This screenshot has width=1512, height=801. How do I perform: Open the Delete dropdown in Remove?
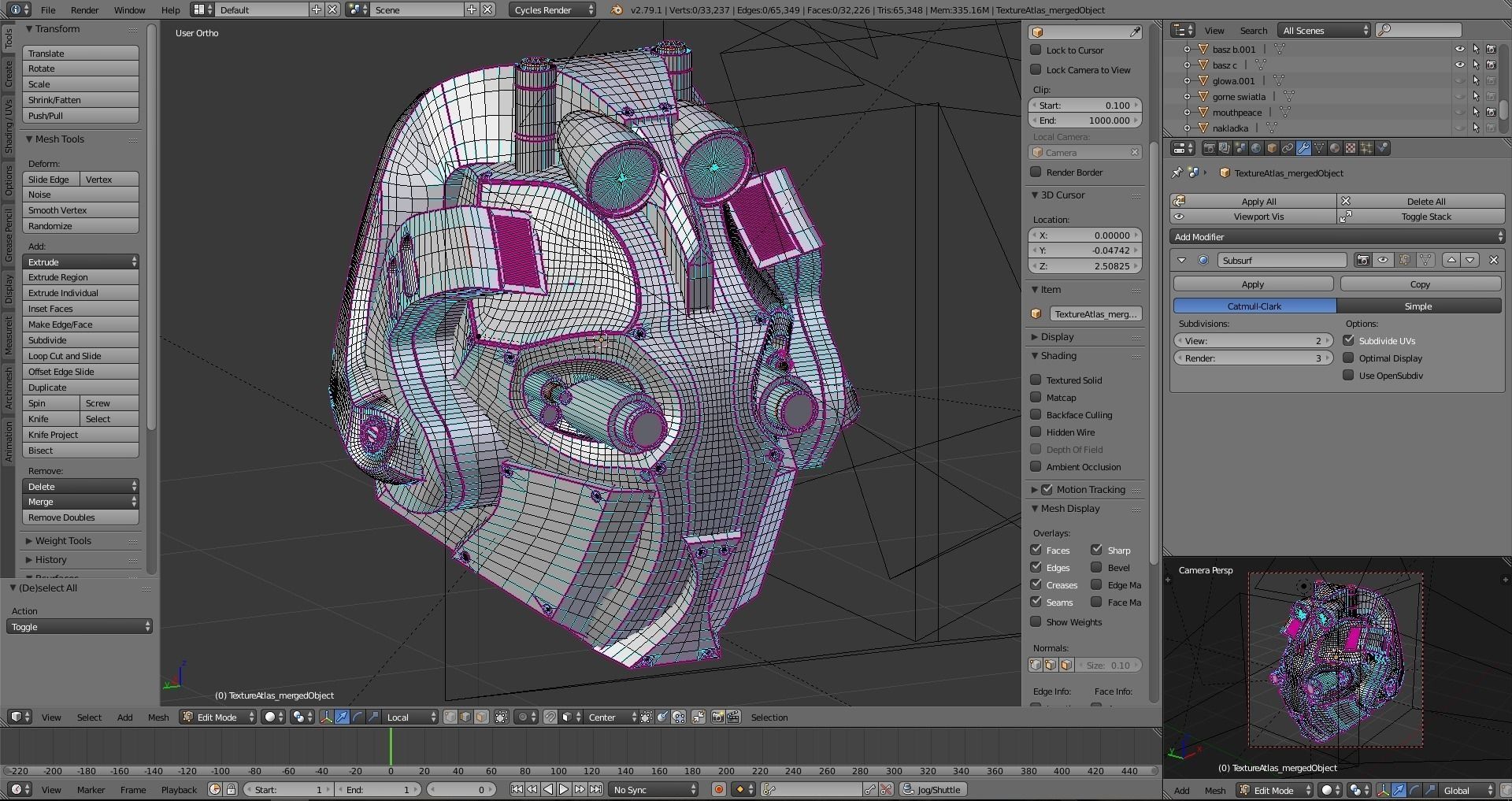tap(80, 486)
